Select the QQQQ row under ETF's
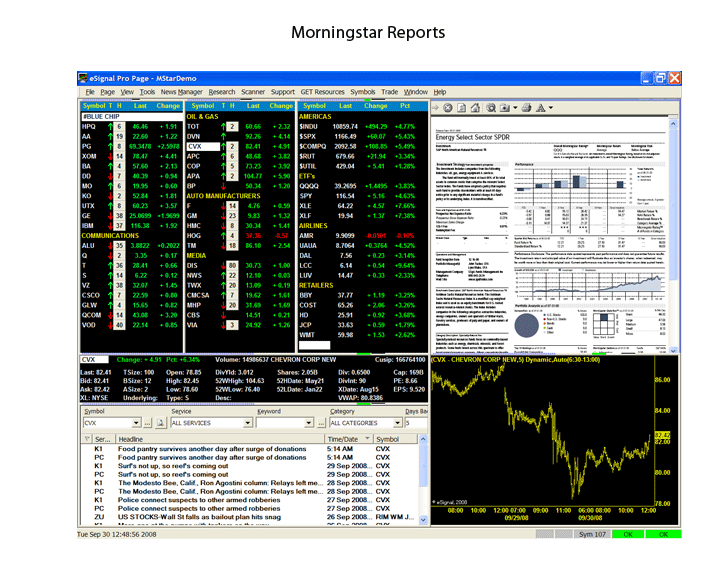This screenshot has height=580, width=725. (x=362, y=186)
